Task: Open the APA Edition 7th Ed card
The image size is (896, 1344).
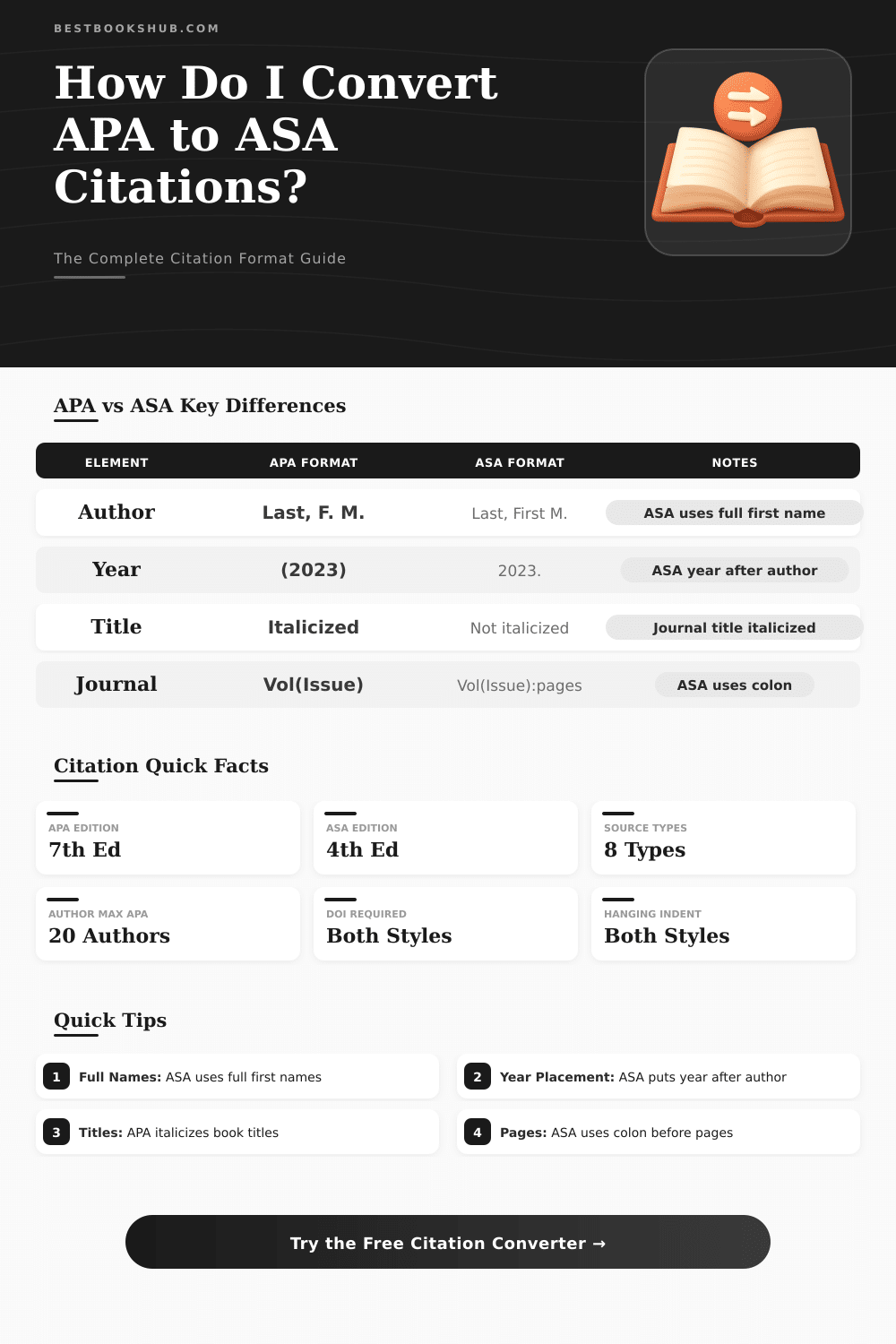Action: tap(168, 839)
